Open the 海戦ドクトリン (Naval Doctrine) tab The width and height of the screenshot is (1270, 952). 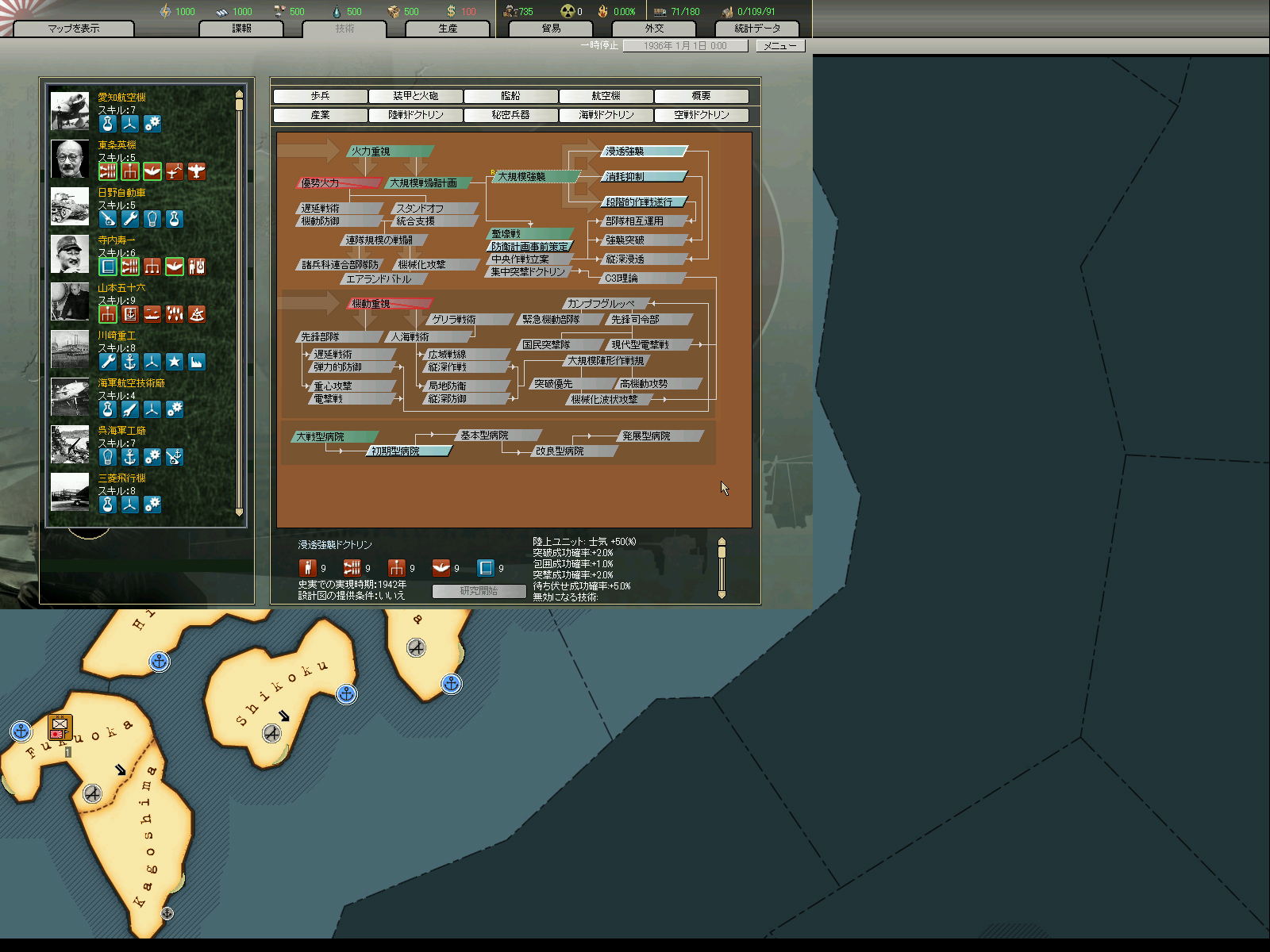(606, 115)
